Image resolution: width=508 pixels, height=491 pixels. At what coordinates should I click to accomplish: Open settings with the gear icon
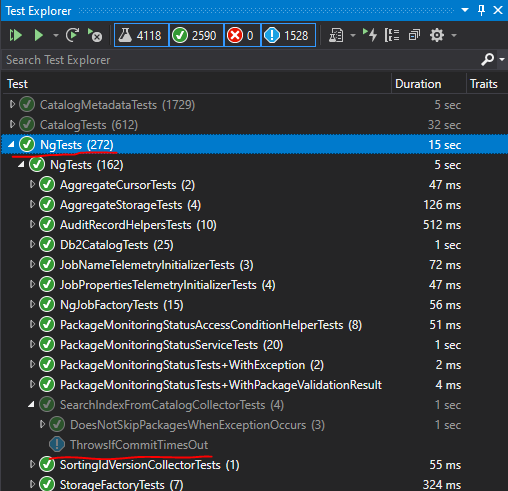(437, 35)
